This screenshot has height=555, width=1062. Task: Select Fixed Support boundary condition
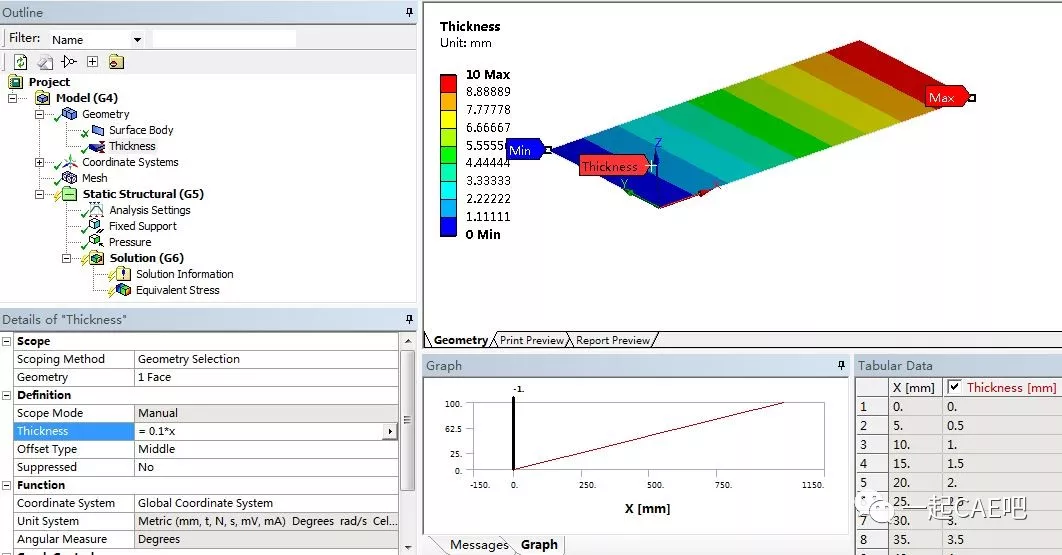142,226
